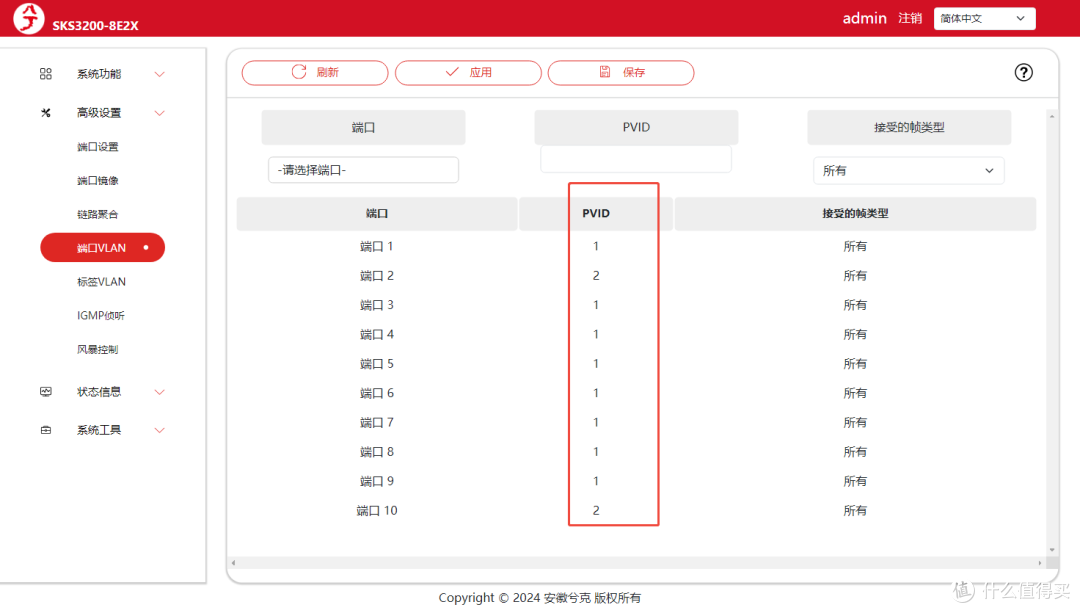Screen dimensions: 1080x613
Task: Click the 系统功能 grid icon
Action: [x=45, y=74]
